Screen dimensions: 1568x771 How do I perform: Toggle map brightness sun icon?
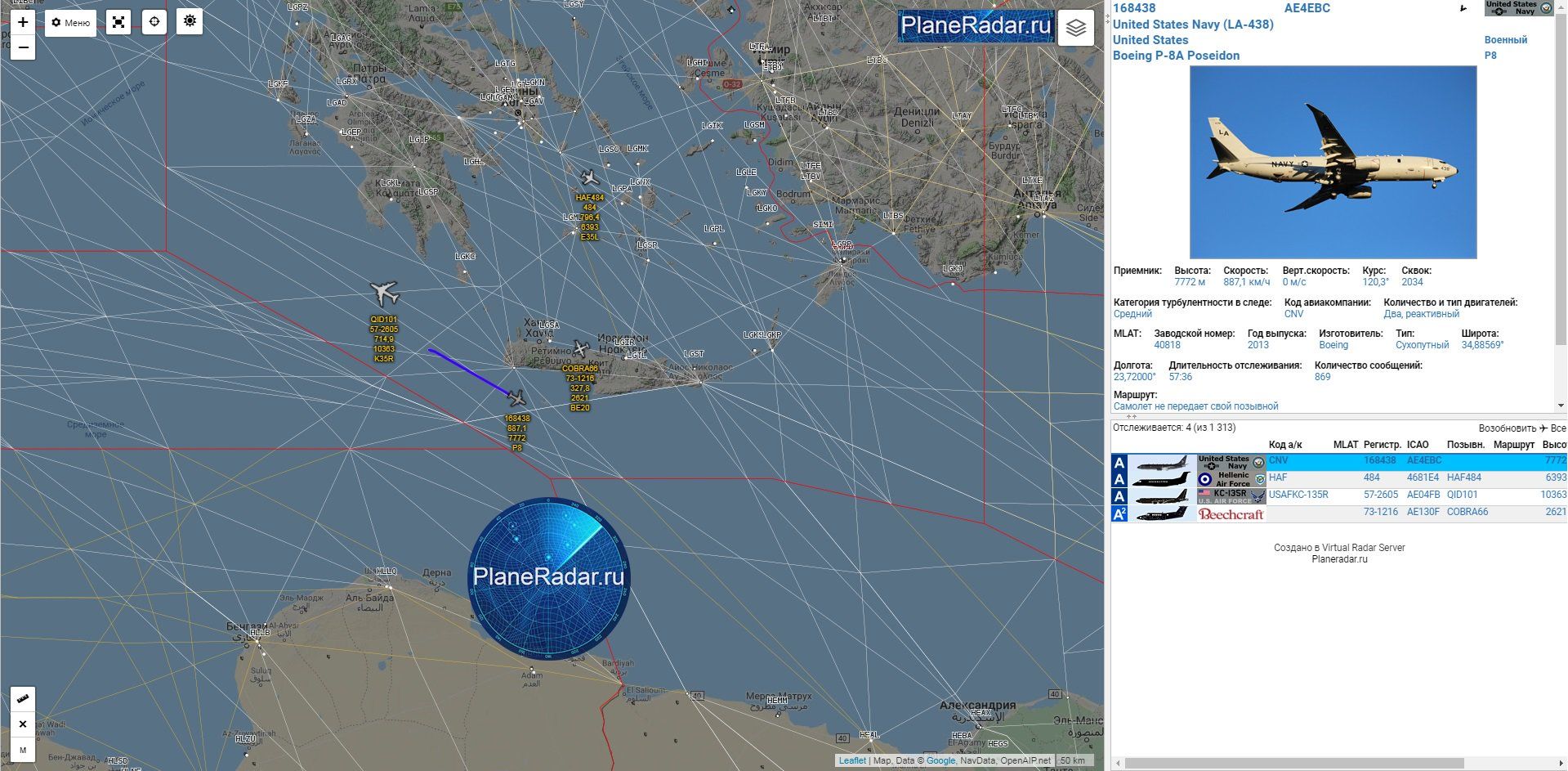[x=190, y=21]
